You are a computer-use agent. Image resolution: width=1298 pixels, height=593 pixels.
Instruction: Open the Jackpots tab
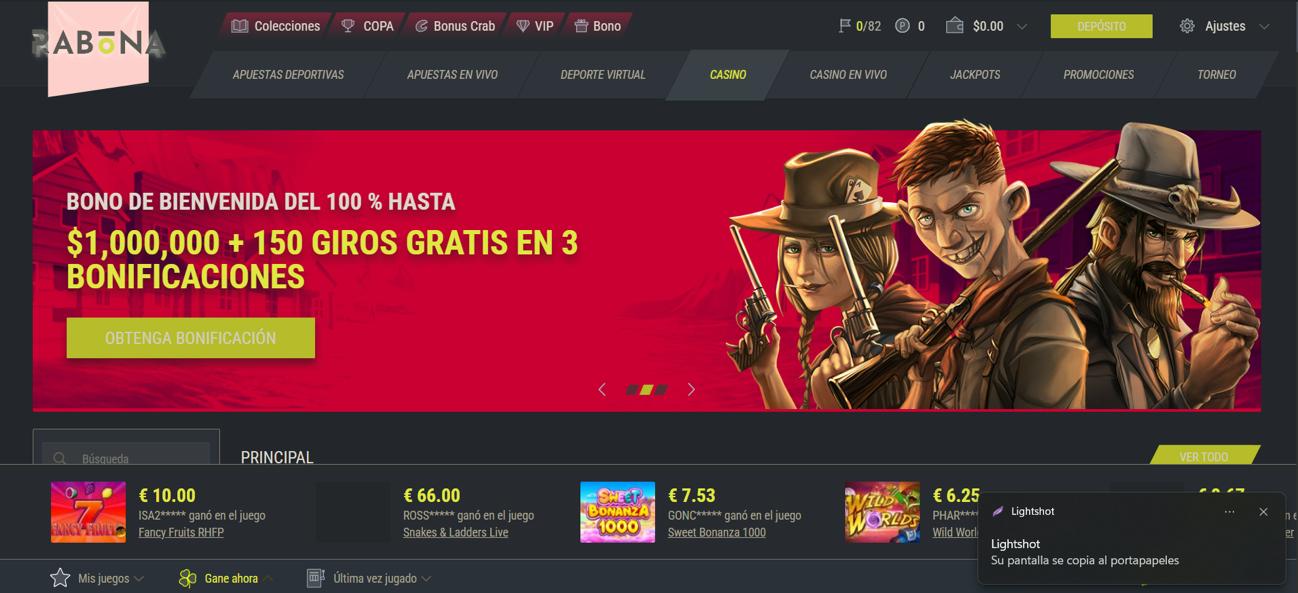(x=975, y=75)
